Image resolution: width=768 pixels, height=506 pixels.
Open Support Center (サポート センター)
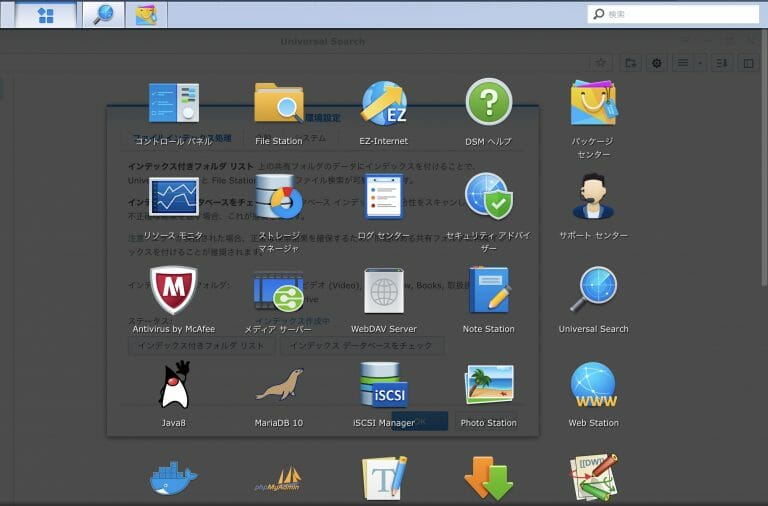click(594, 196)
